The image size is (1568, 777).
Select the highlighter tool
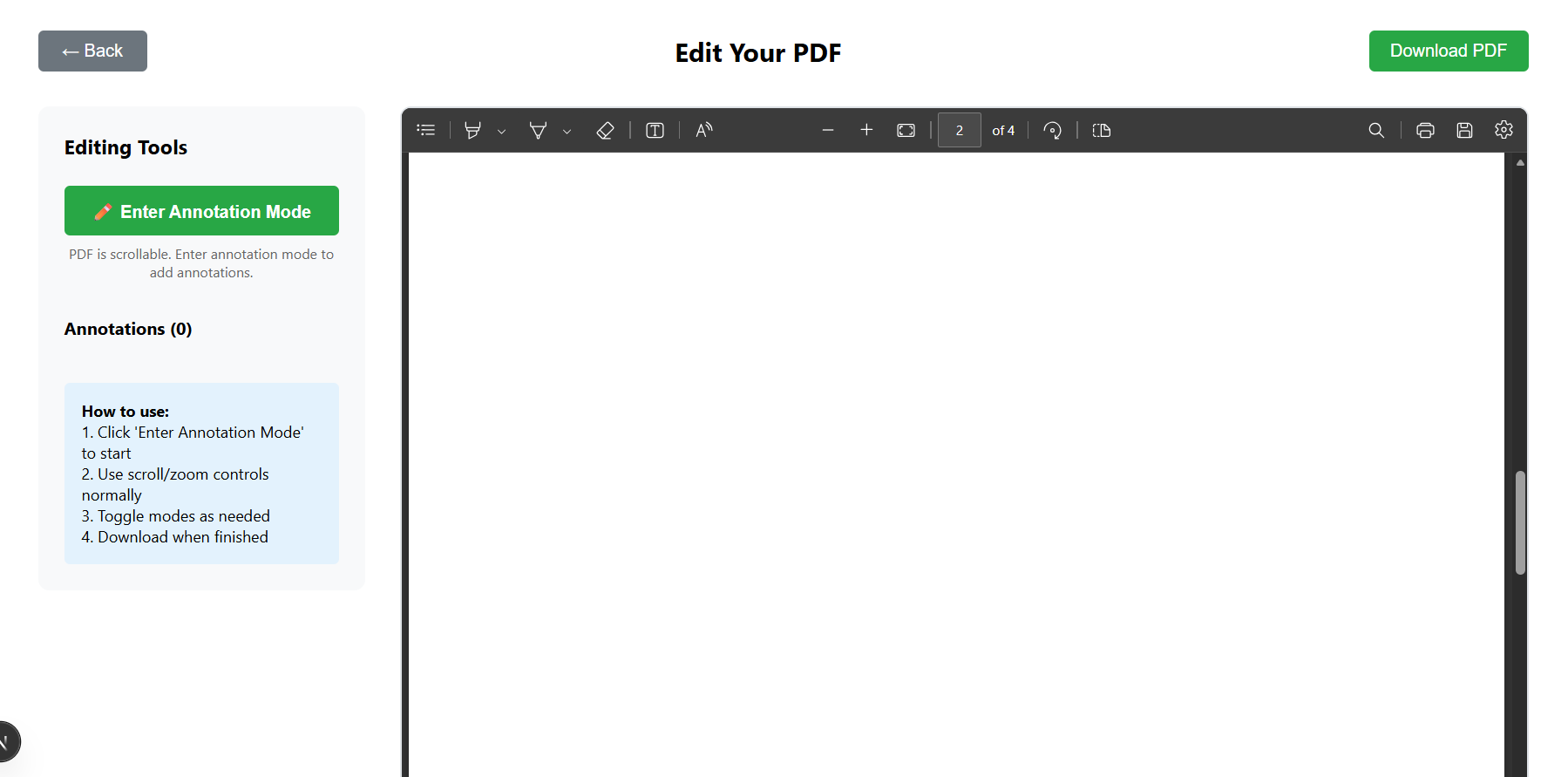coord(472,130)
